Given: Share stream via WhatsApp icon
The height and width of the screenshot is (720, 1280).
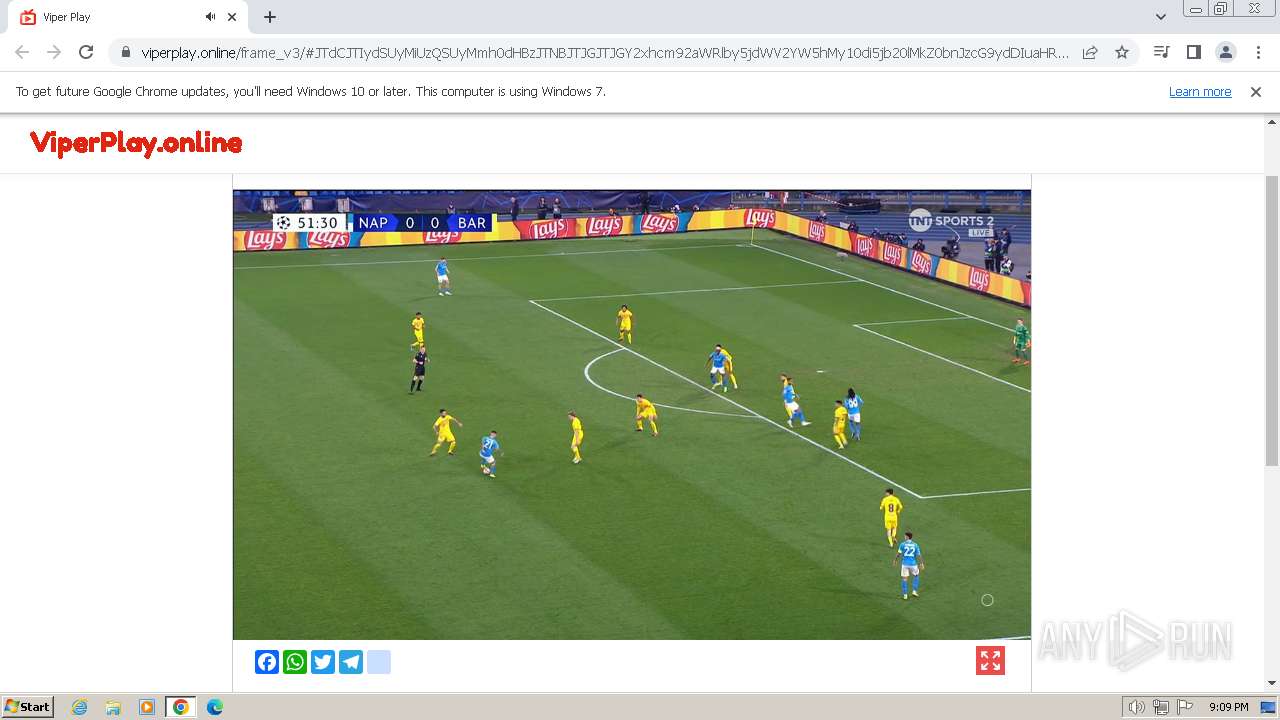Looking at the screenshot, I should 295,662.
